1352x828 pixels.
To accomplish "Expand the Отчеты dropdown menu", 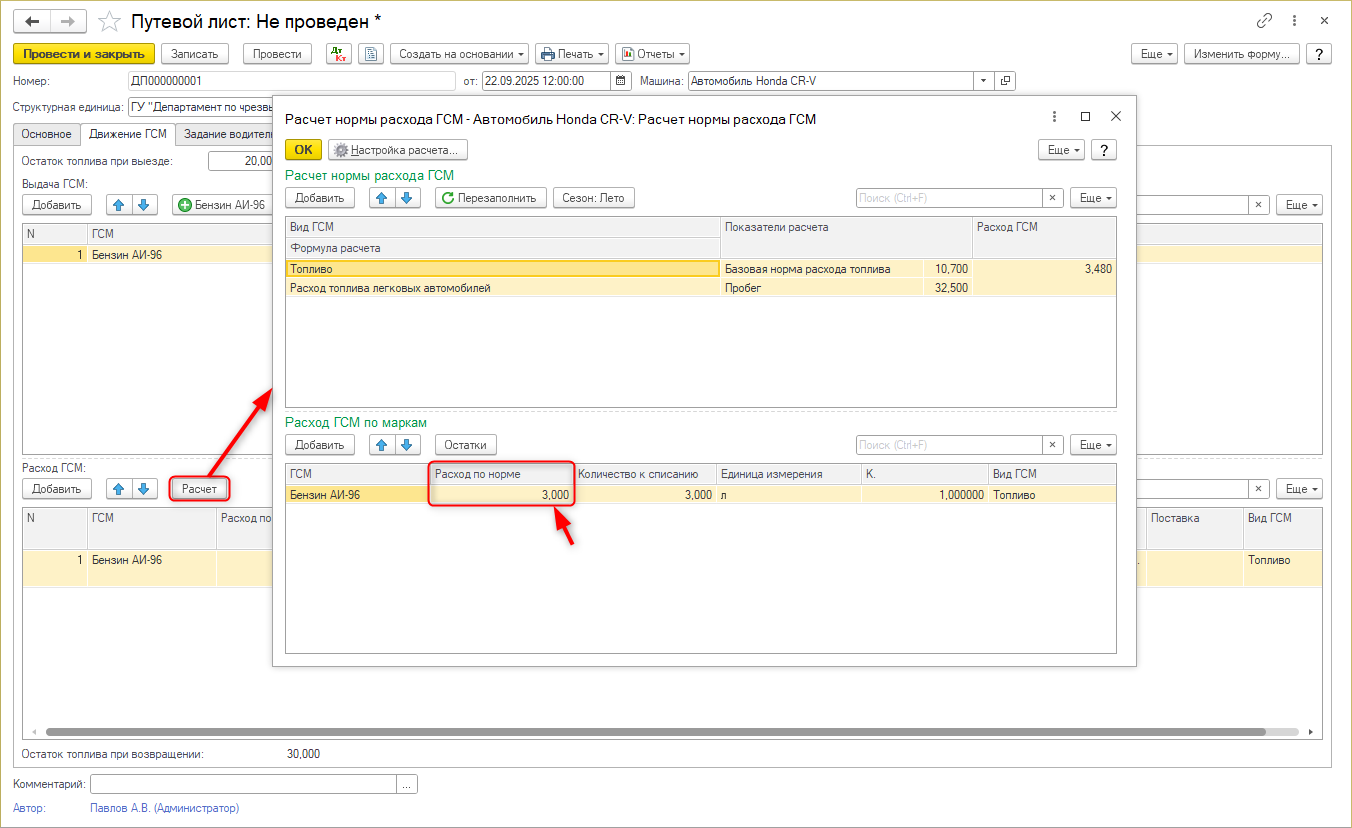I will pos(652,54).
